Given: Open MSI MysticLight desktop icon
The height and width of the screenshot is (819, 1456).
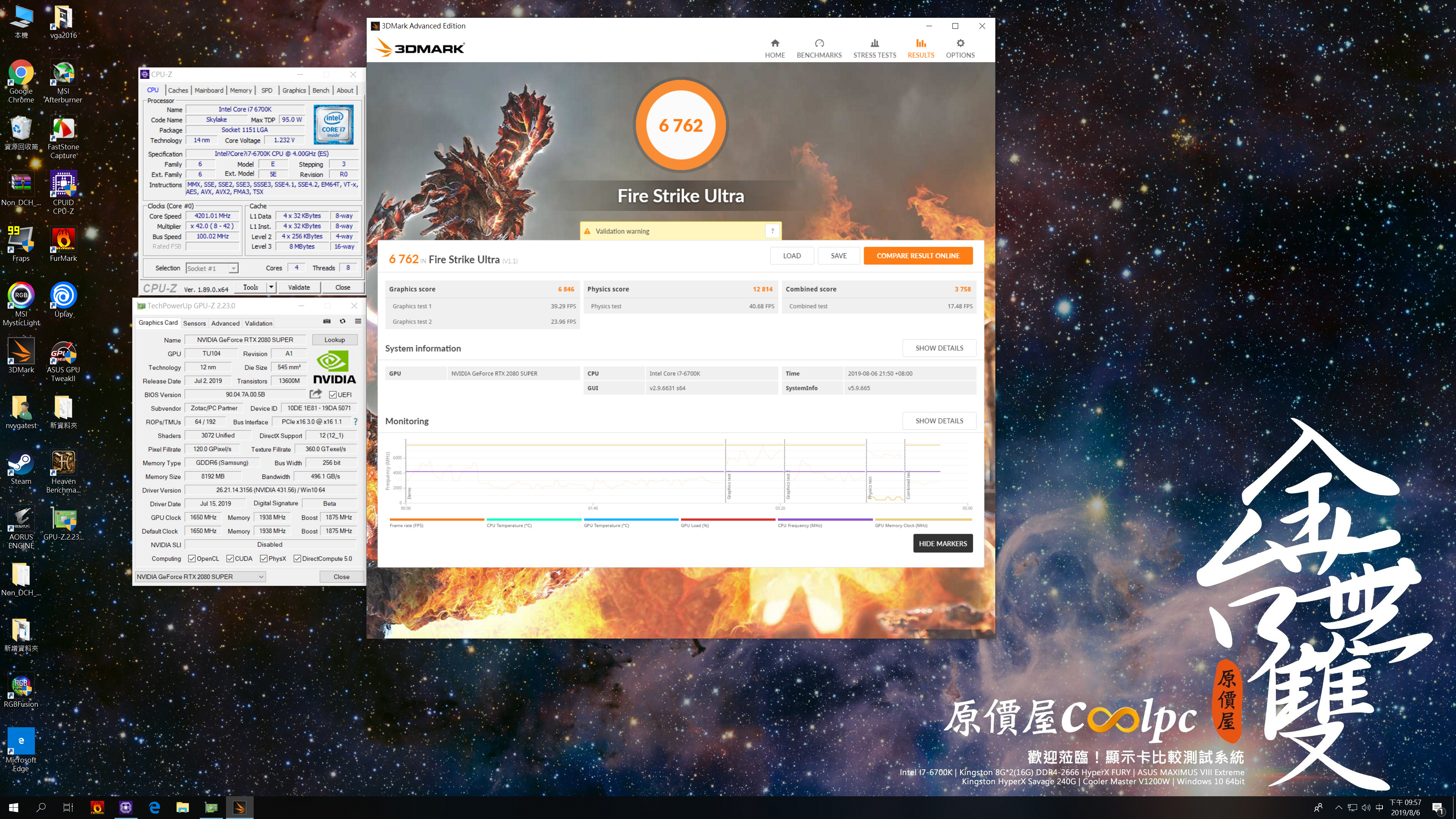Looking at the screenshot, I should (x=21, y=304).
